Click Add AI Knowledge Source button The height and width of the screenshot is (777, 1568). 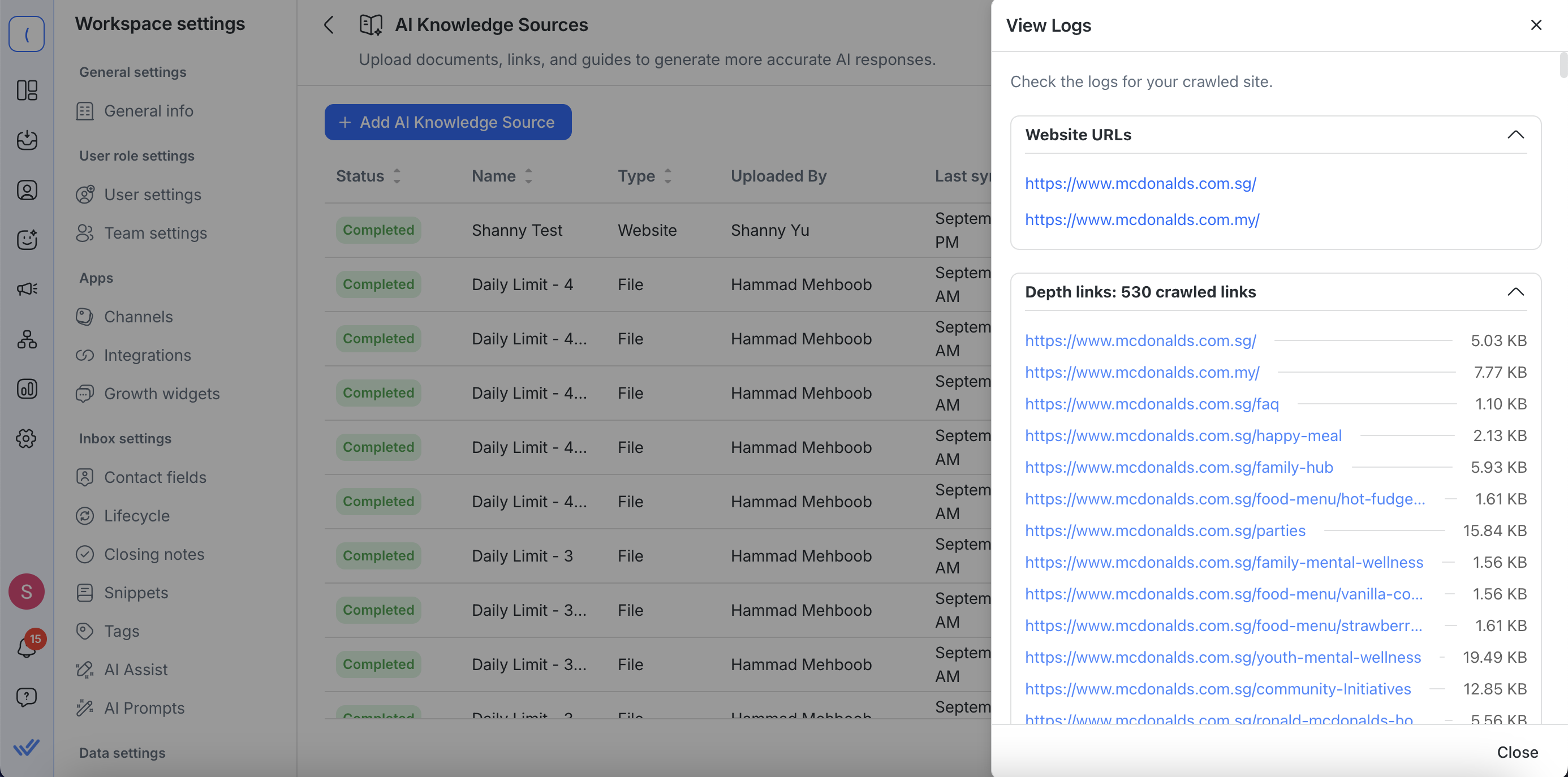tap(447, 122)
